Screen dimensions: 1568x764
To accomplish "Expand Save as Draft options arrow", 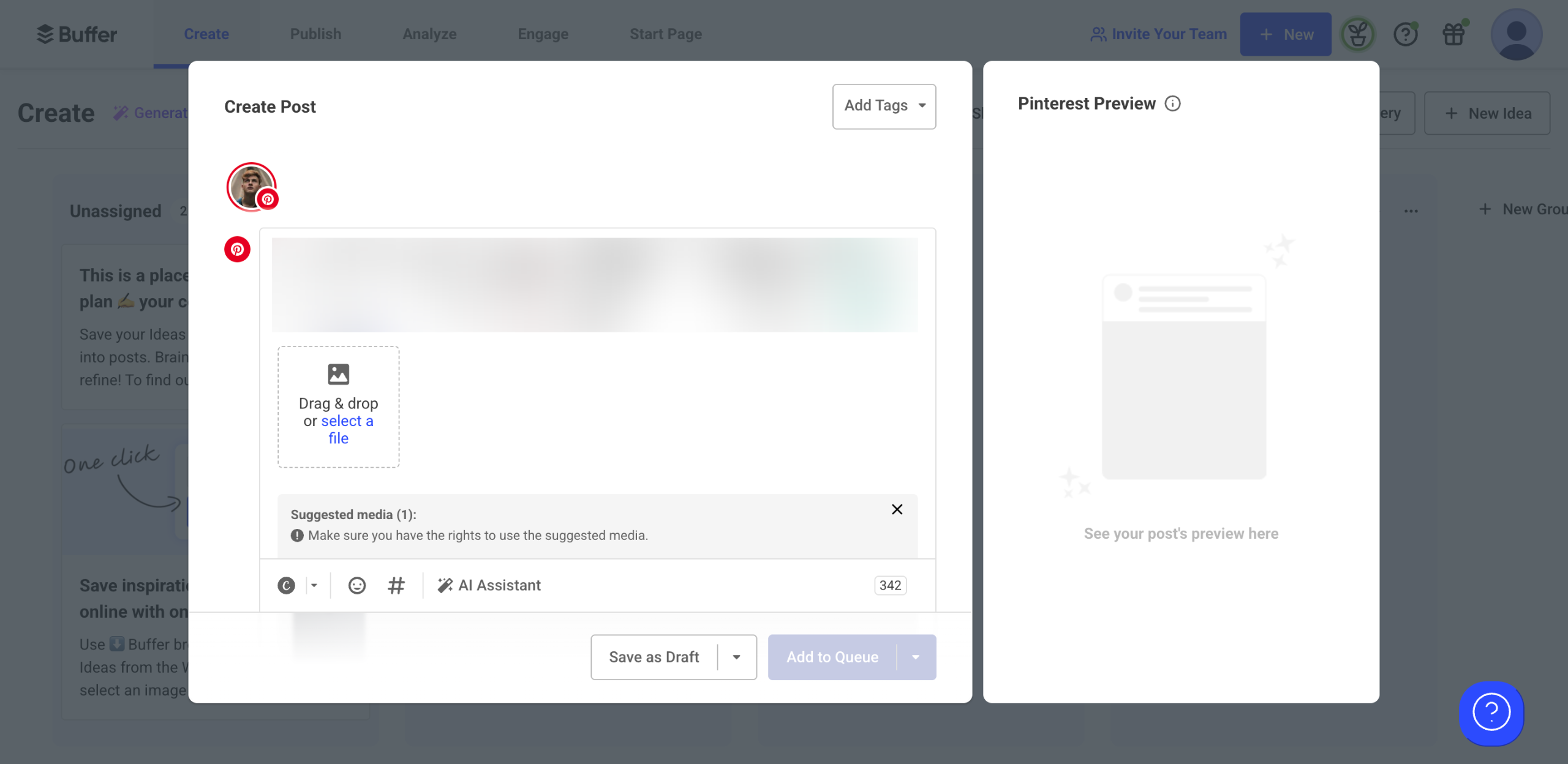I will [x=736, y=657].
